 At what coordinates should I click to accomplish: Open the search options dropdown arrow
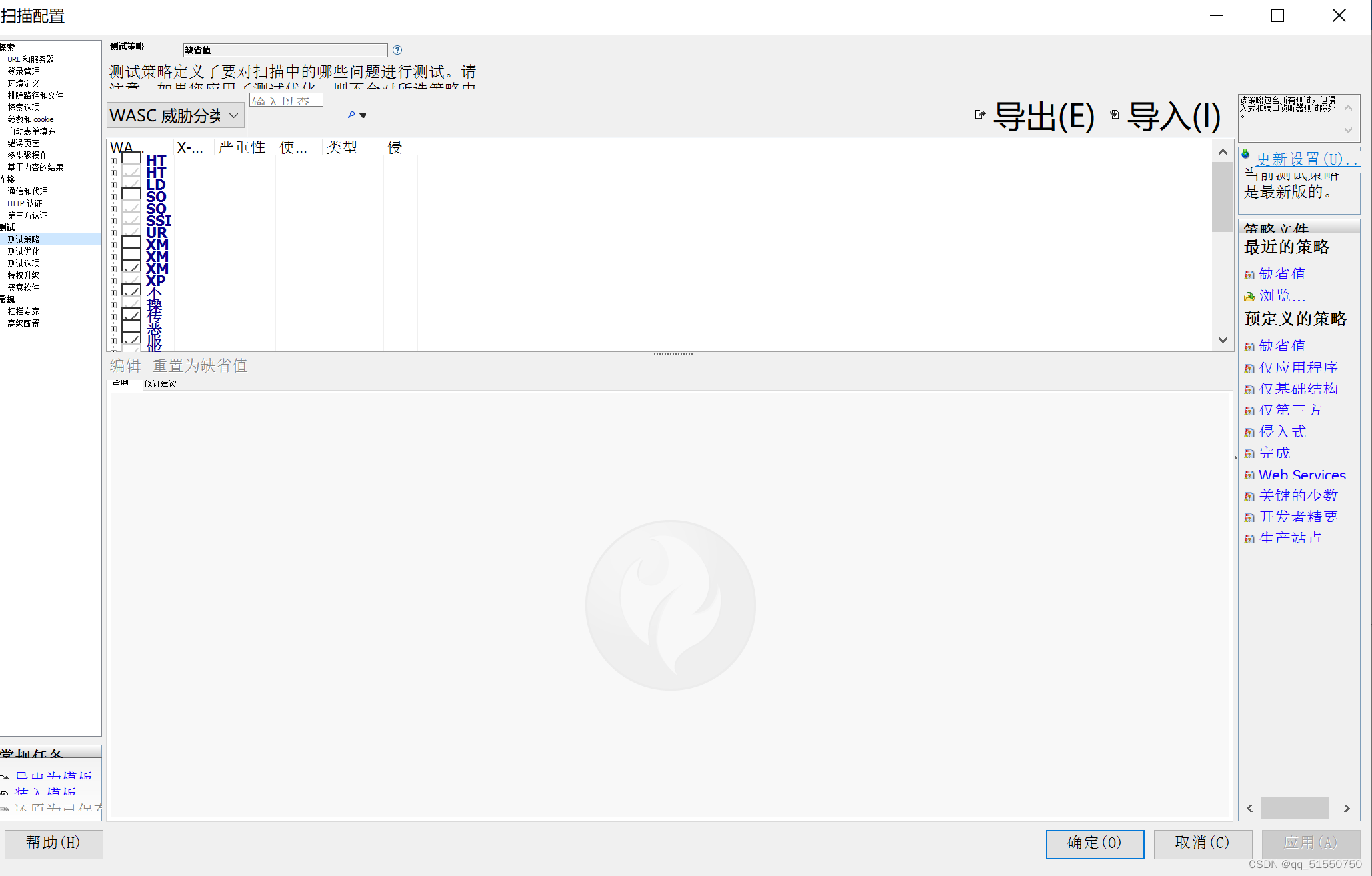click(x=363, y=115)
